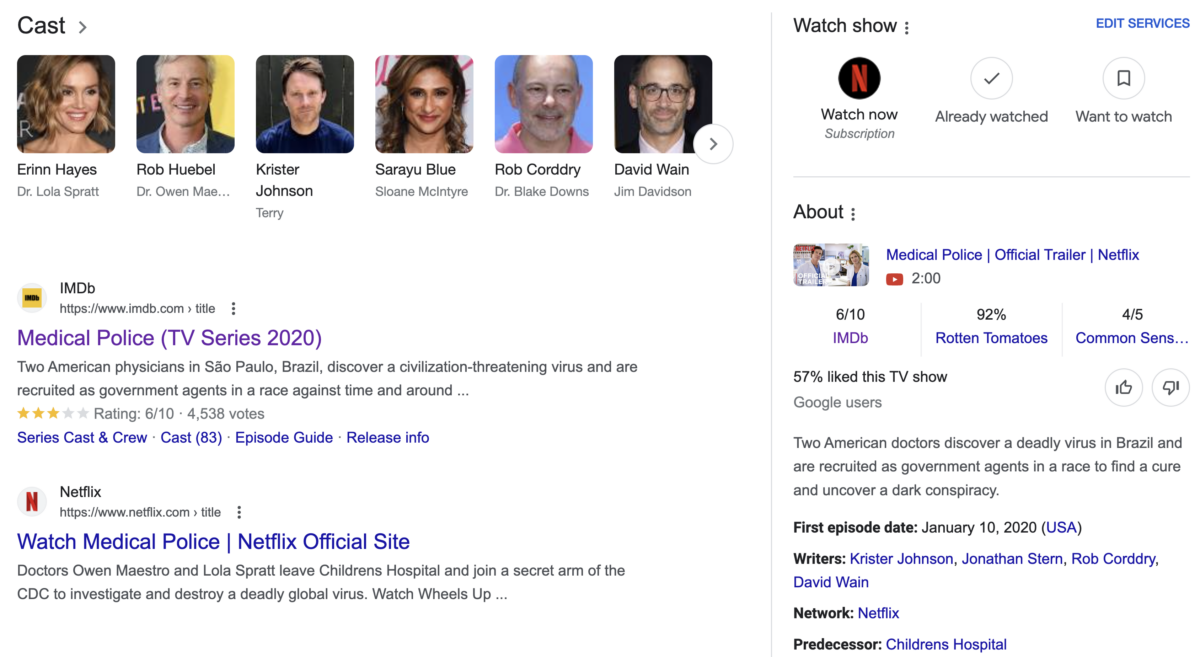Open the Common Sense rating link
This screenshot has width=1200, height=657.
[x=1132, y=338]
